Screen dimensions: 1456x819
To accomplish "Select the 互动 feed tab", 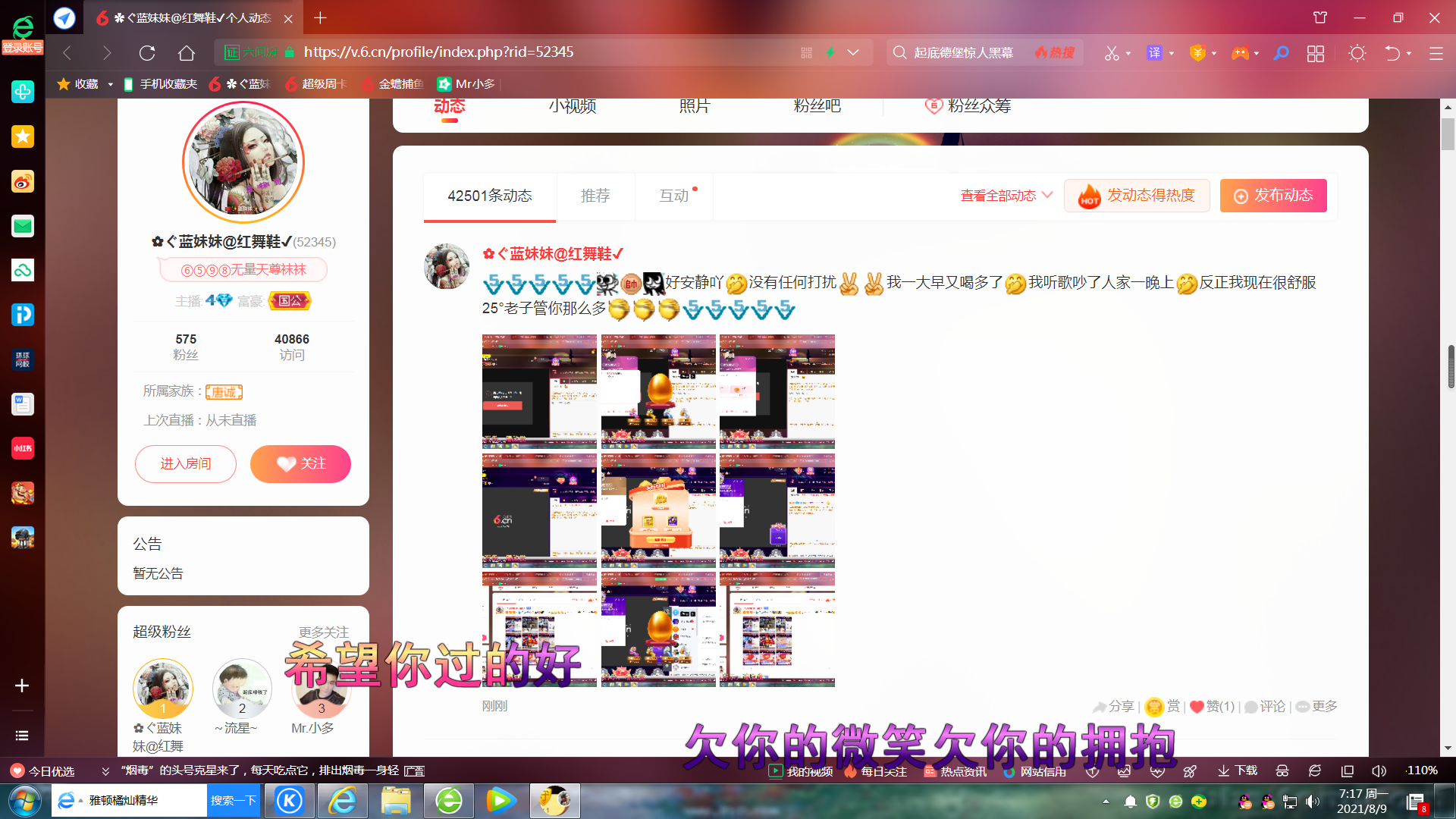I will 674,196.
